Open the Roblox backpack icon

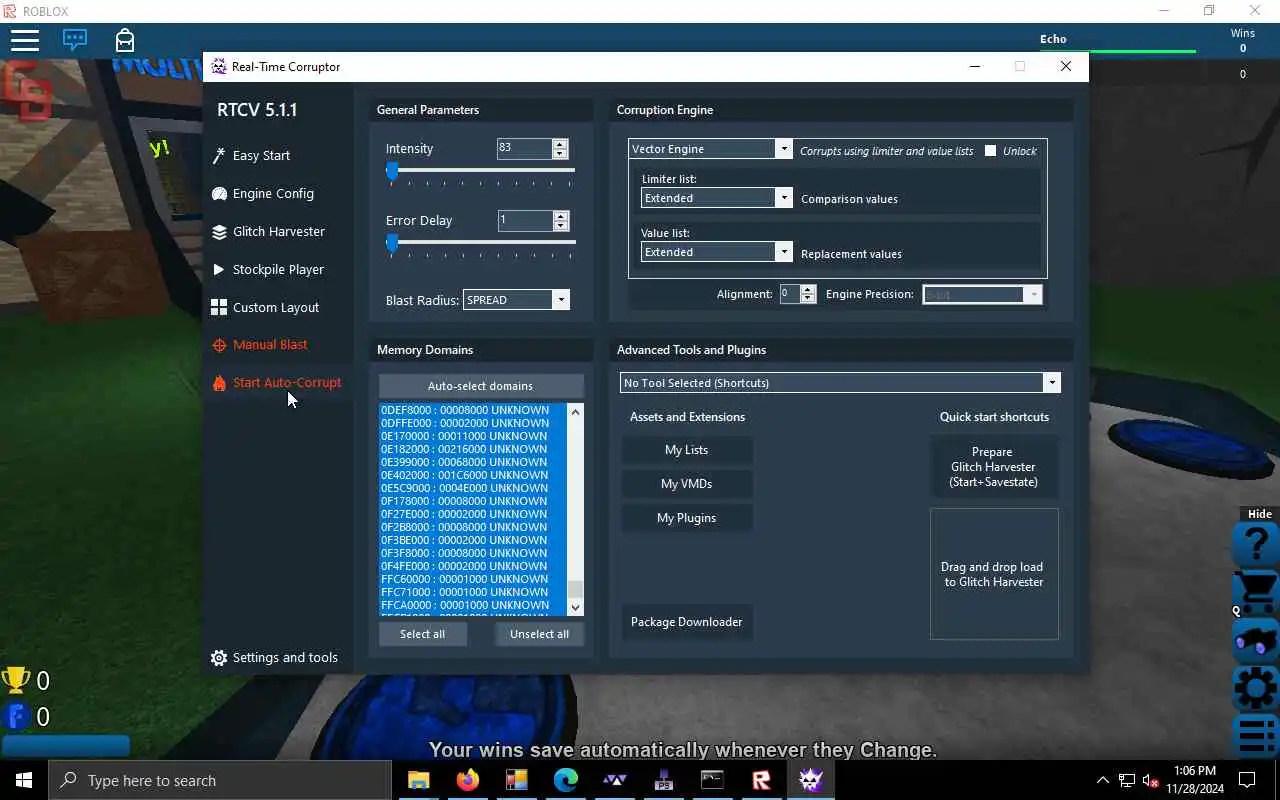click(x=125, y=40)
